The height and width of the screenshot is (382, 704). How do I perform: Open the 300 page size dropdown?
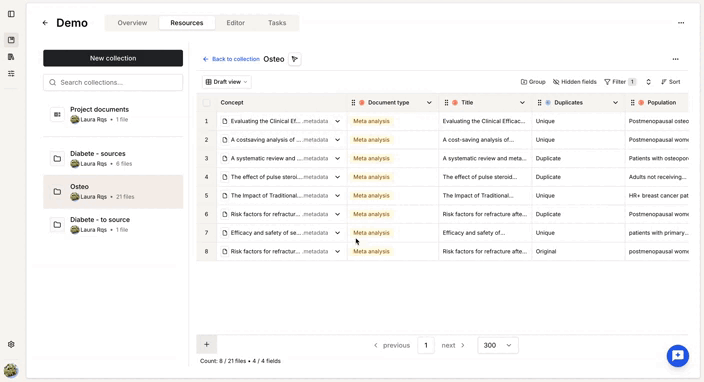coord(497,345)
